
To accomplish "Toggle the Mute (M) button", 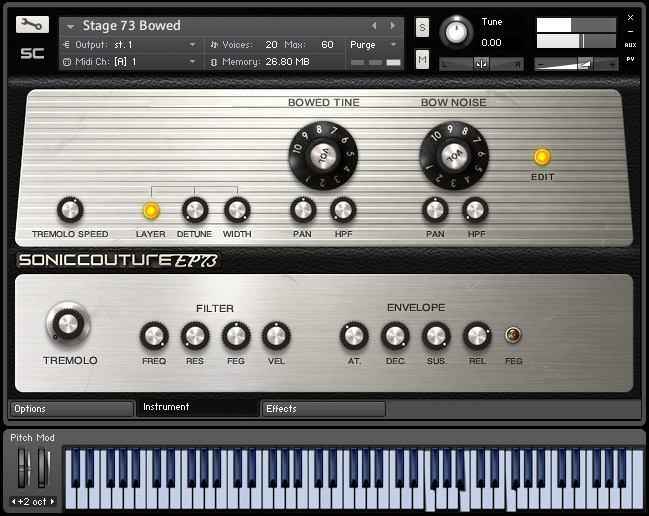I will 422,60.
